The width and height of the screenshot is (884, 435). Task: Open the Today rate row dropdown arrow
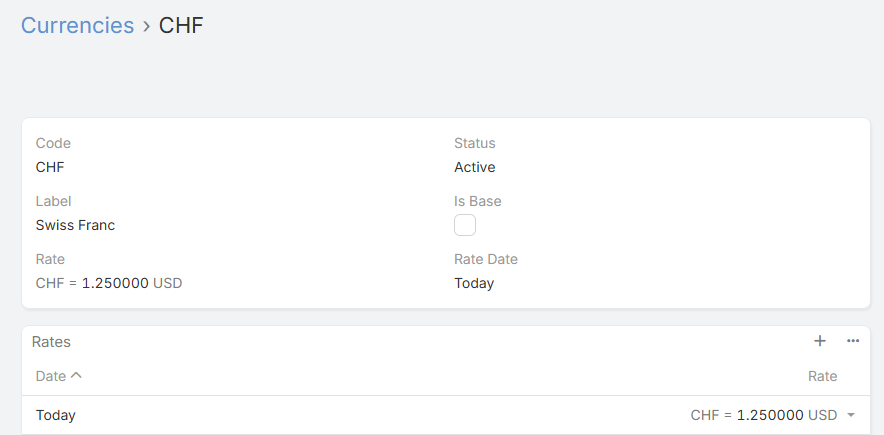(x=851, y=415)
